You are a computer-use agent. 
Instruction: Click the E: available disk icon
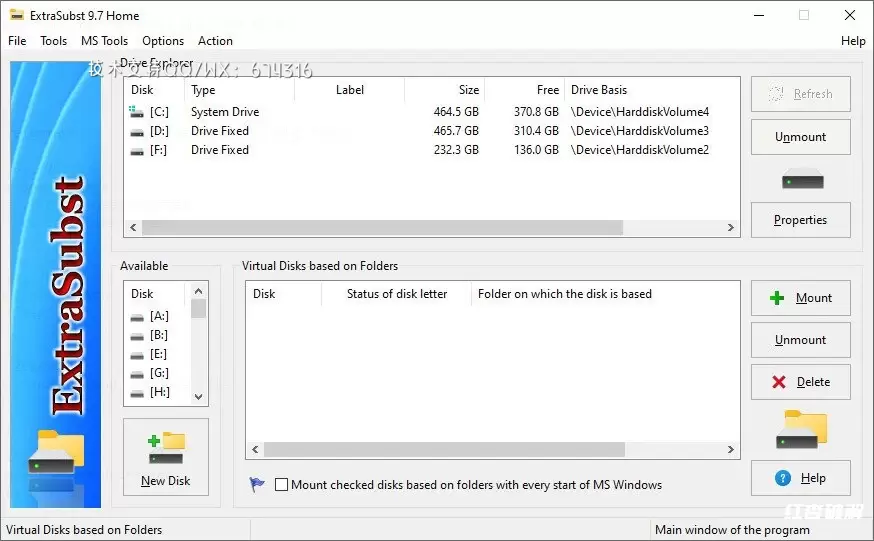[x=137, y=355]
